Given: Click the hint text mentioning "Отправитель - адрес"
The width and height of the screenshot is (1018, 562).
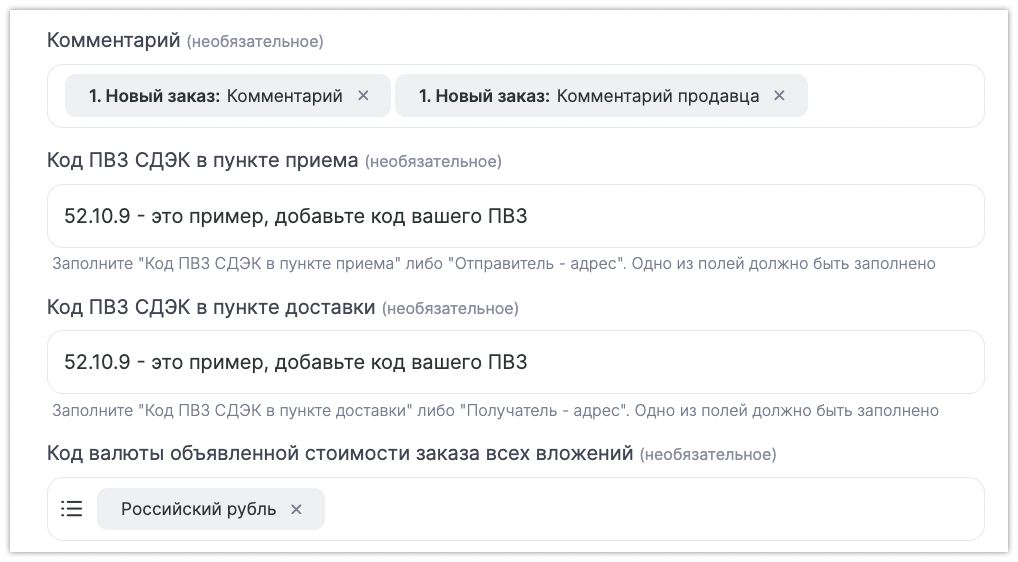Looking at the screenshot, I should (x=493, y=264).
